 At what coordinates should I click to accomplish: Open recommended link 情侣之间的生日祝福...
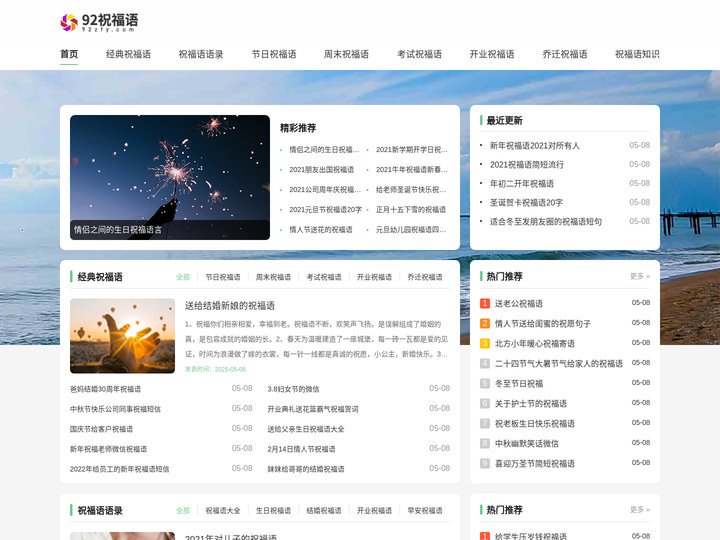pyautogui.click(x=324, y=150)
